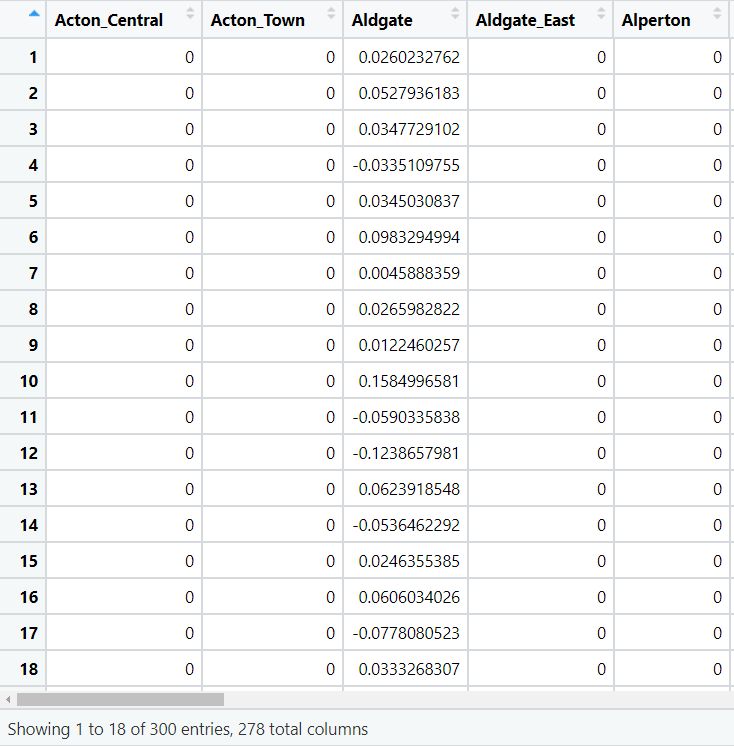The width and height of the screenshot is (734, 746).
Task: Click Aldgate value -0.1238657981
Action: pyautogui.click(x=406, y=453)
